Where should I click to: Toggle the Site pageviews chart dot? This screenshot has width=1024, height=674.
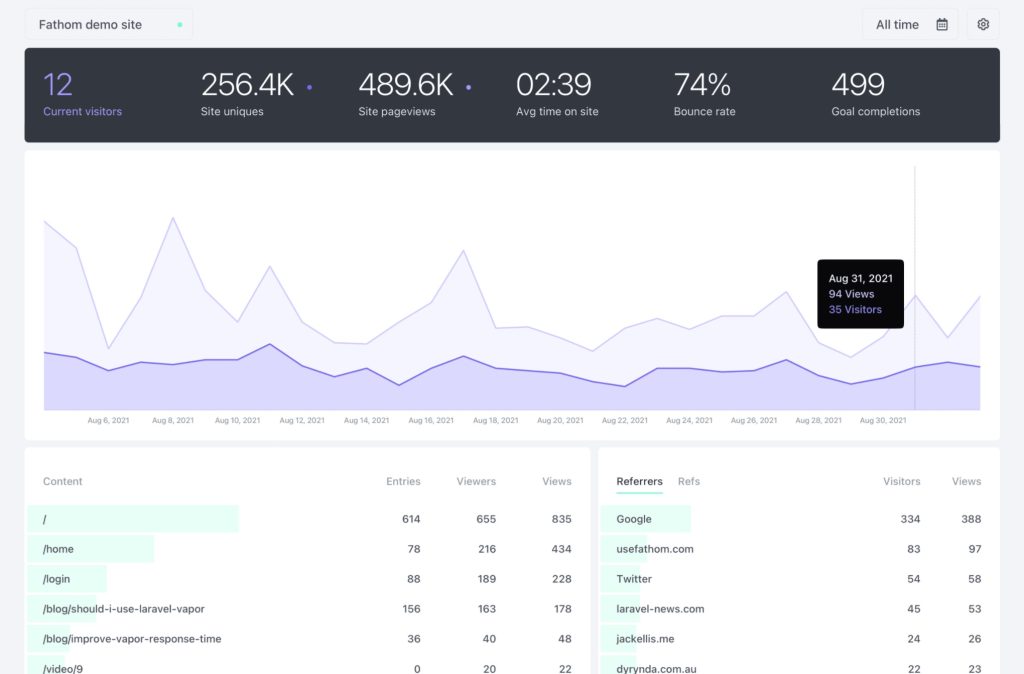pyautogui.click(x=469, y=88)
